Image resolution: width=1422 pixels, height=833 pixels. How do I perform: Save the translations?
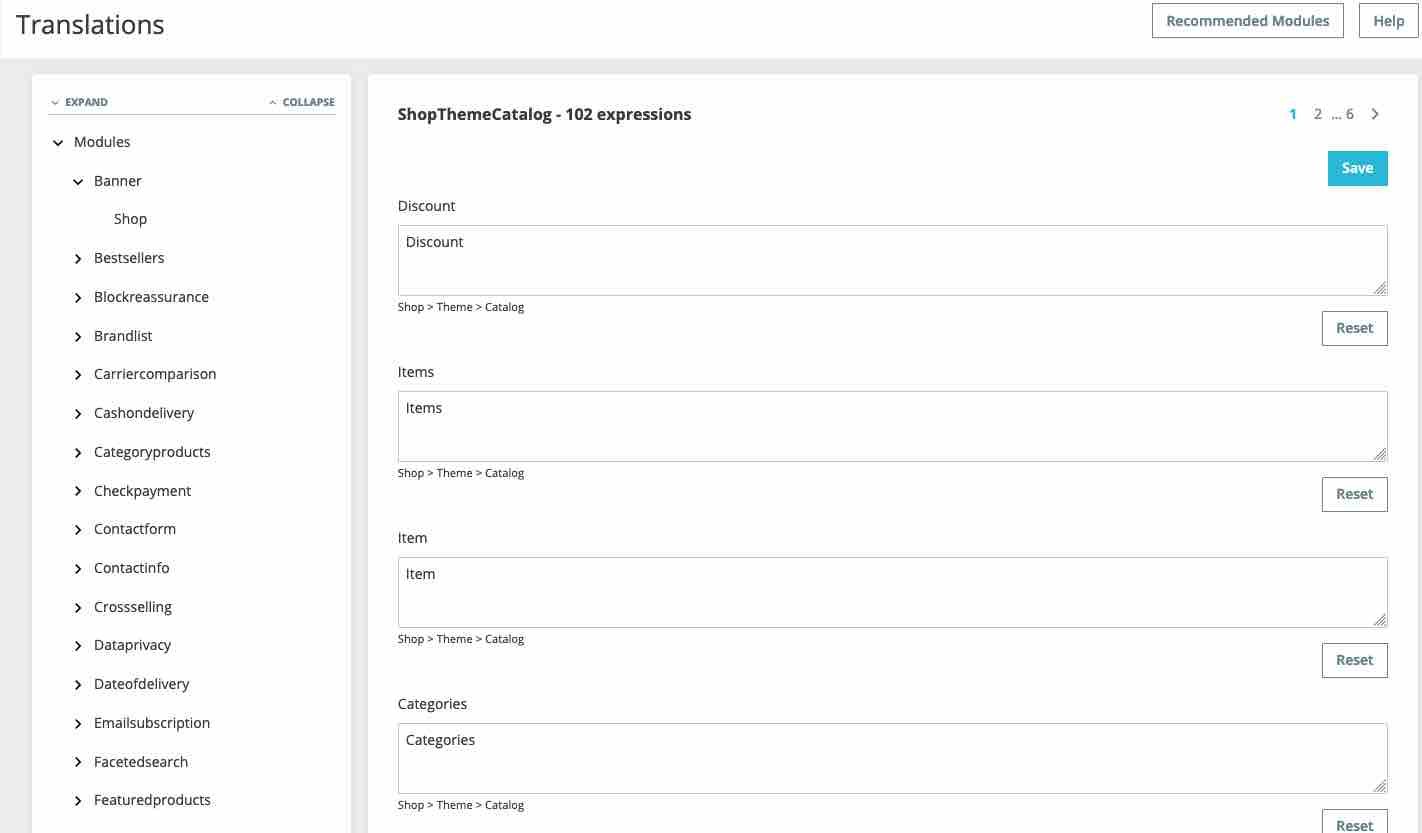(1357, 168)
